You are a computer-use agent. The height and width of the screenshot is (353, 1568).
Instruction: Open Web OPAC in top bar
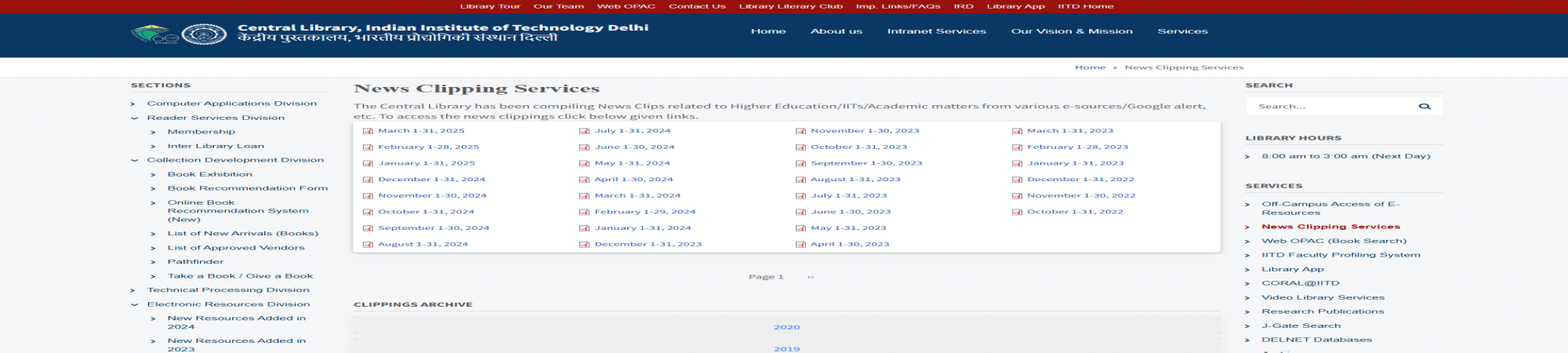click(626, 6)
